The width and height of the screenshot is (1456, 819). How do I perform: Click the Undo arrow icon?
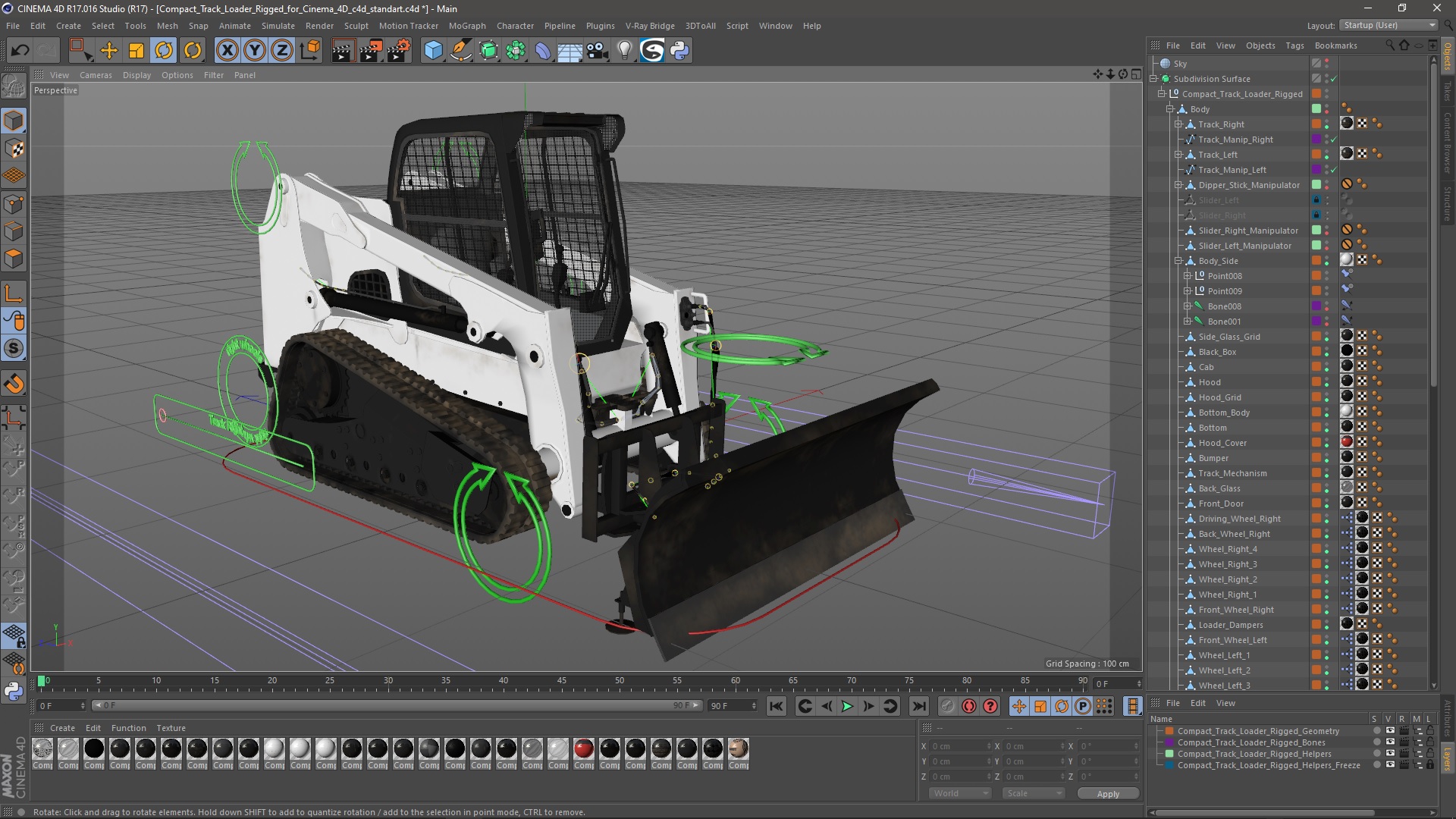pyautogui.click(x=20, y=51)
